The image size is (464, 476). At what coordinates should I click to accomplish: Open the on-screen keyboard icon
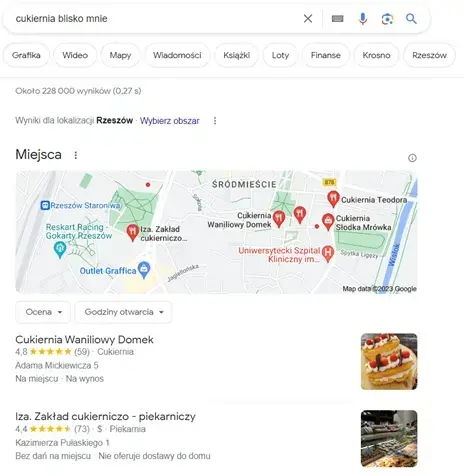(x=337, y=19)
